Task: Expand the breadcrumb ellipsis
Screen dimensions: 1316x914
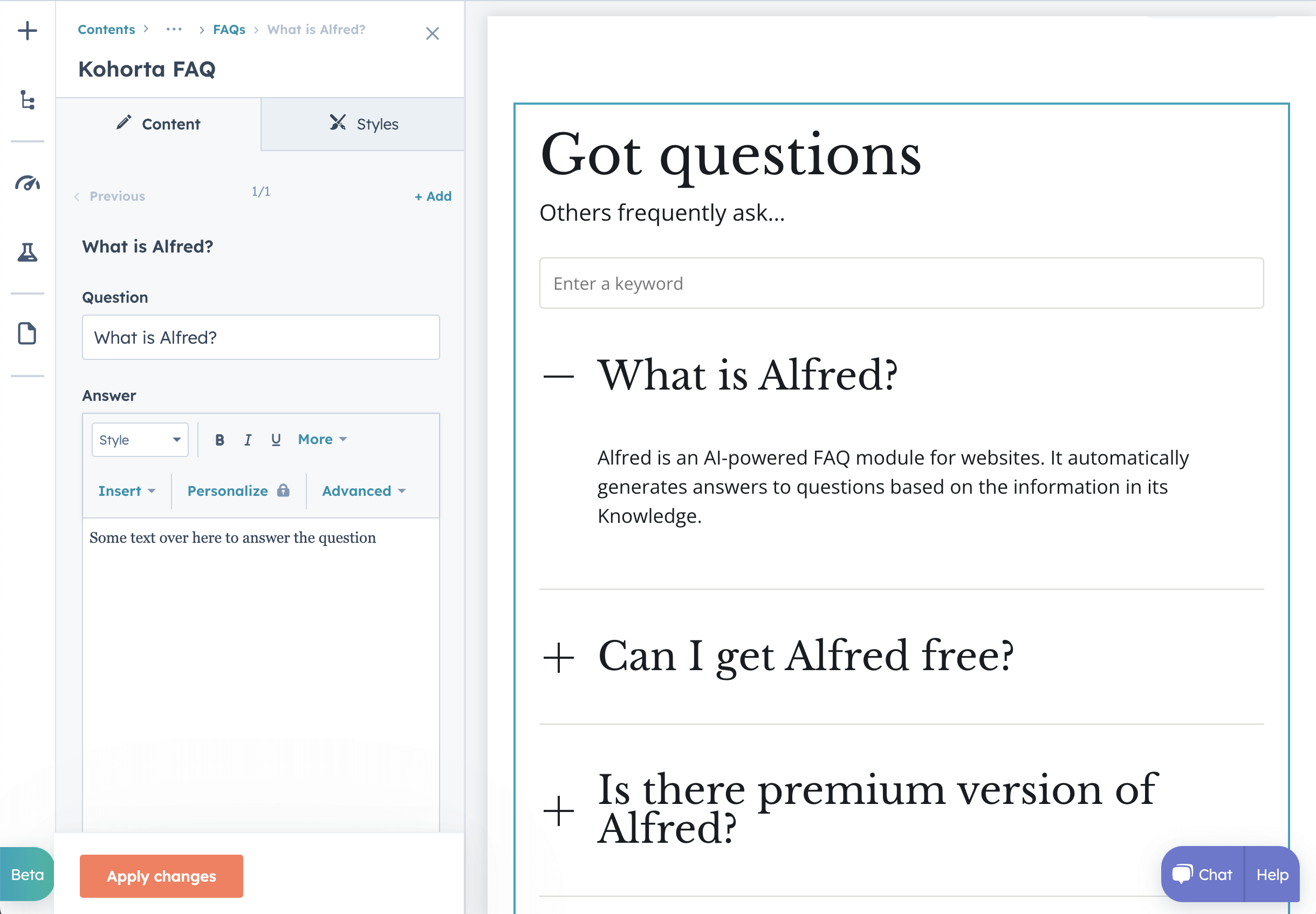Action: [174, 29]
